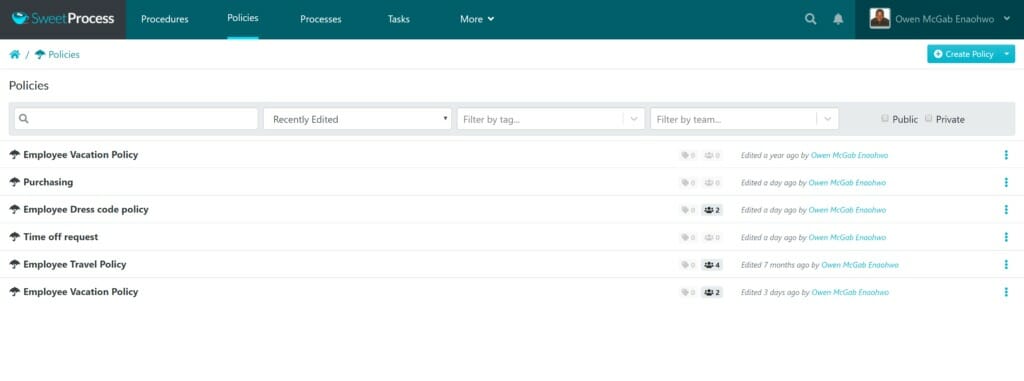Image resolution: width=1024 pixels, height=381 pixels.
Task: Expand the More menu
Action: coord(477,19)
